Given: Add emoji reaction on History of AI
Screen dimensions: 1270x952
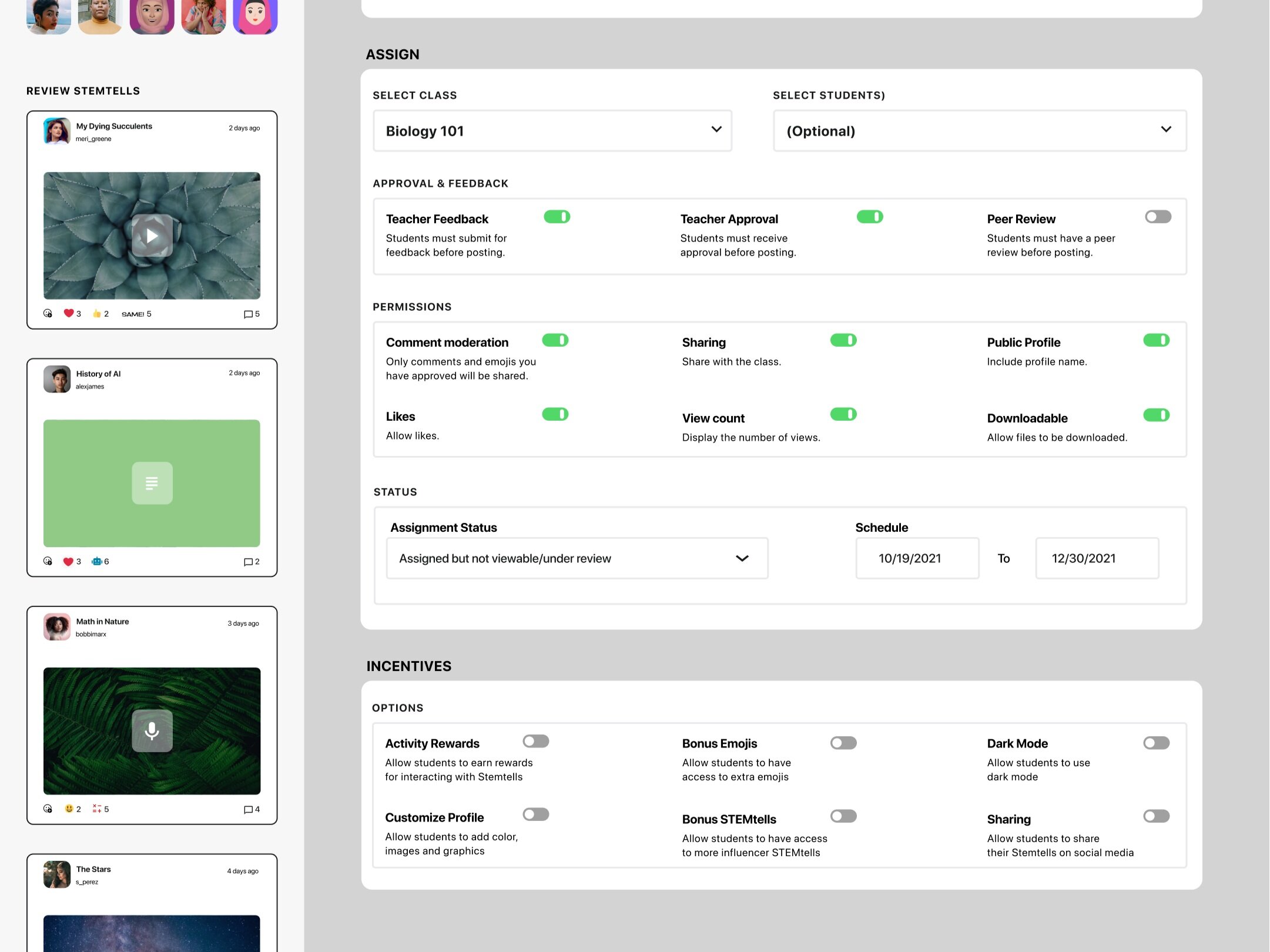Looking at the screenshot, I should [48, 561].
